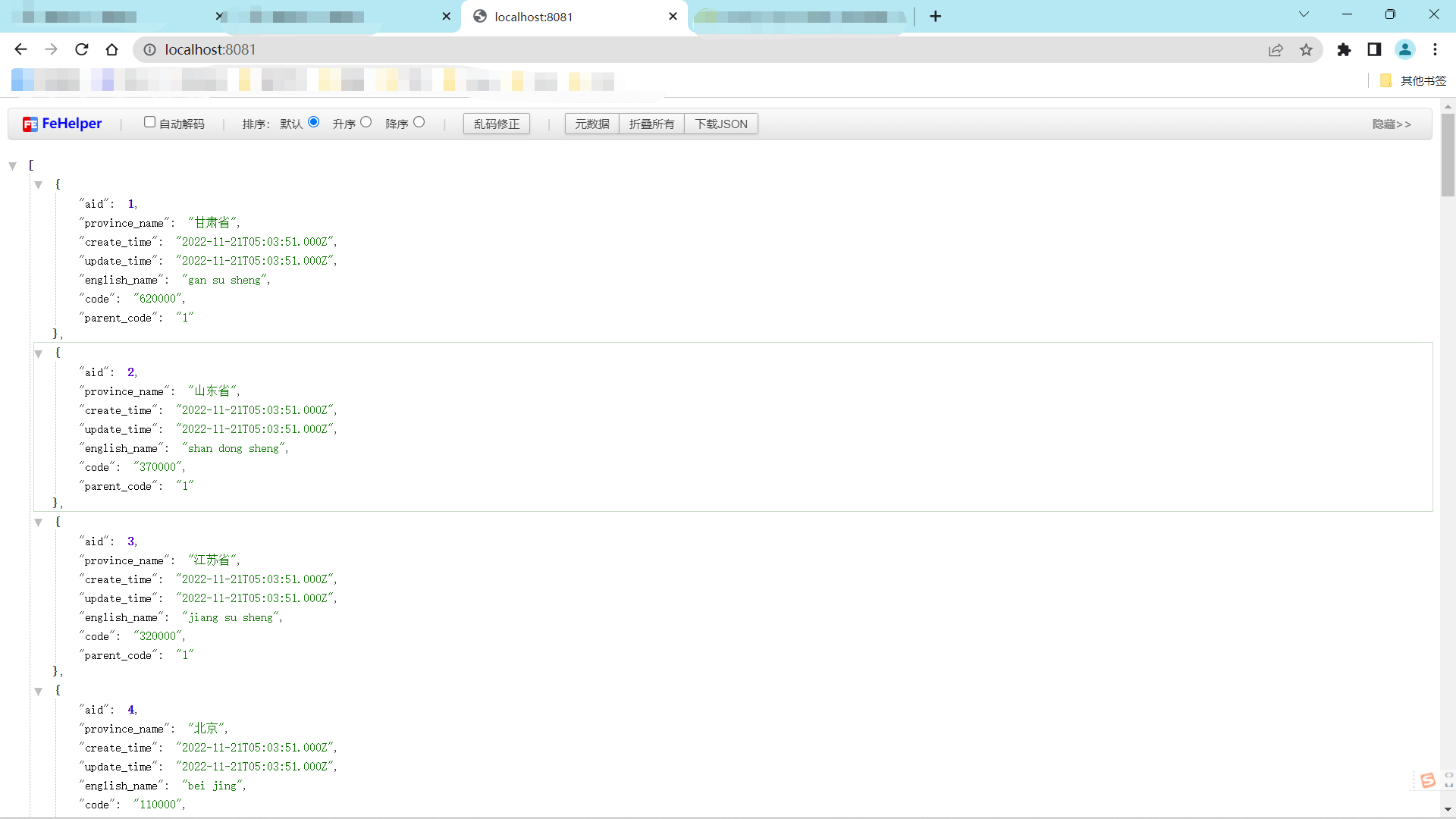This screenshot has height=819, width=1456.
Task: Open tab search dropdown chevron
Action: (1304, 14)
